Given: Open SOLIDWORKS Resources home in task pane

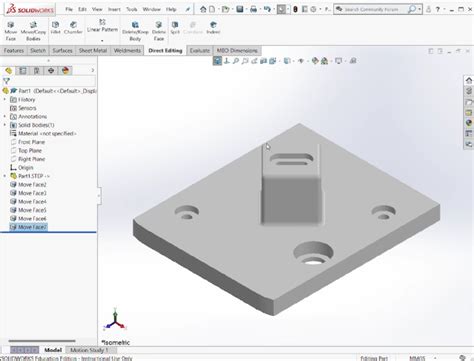Looking at the screenshot, I should pyautogui.click(x=469, y=80).
